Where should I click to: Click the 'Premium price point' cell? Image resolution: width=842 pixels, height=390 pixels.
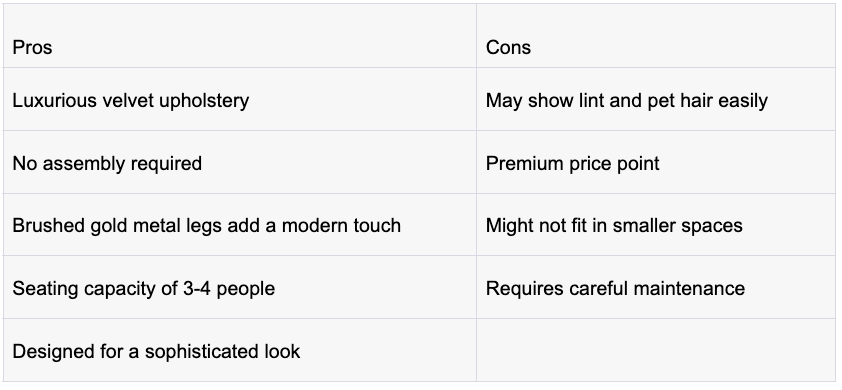coord(656,162)
